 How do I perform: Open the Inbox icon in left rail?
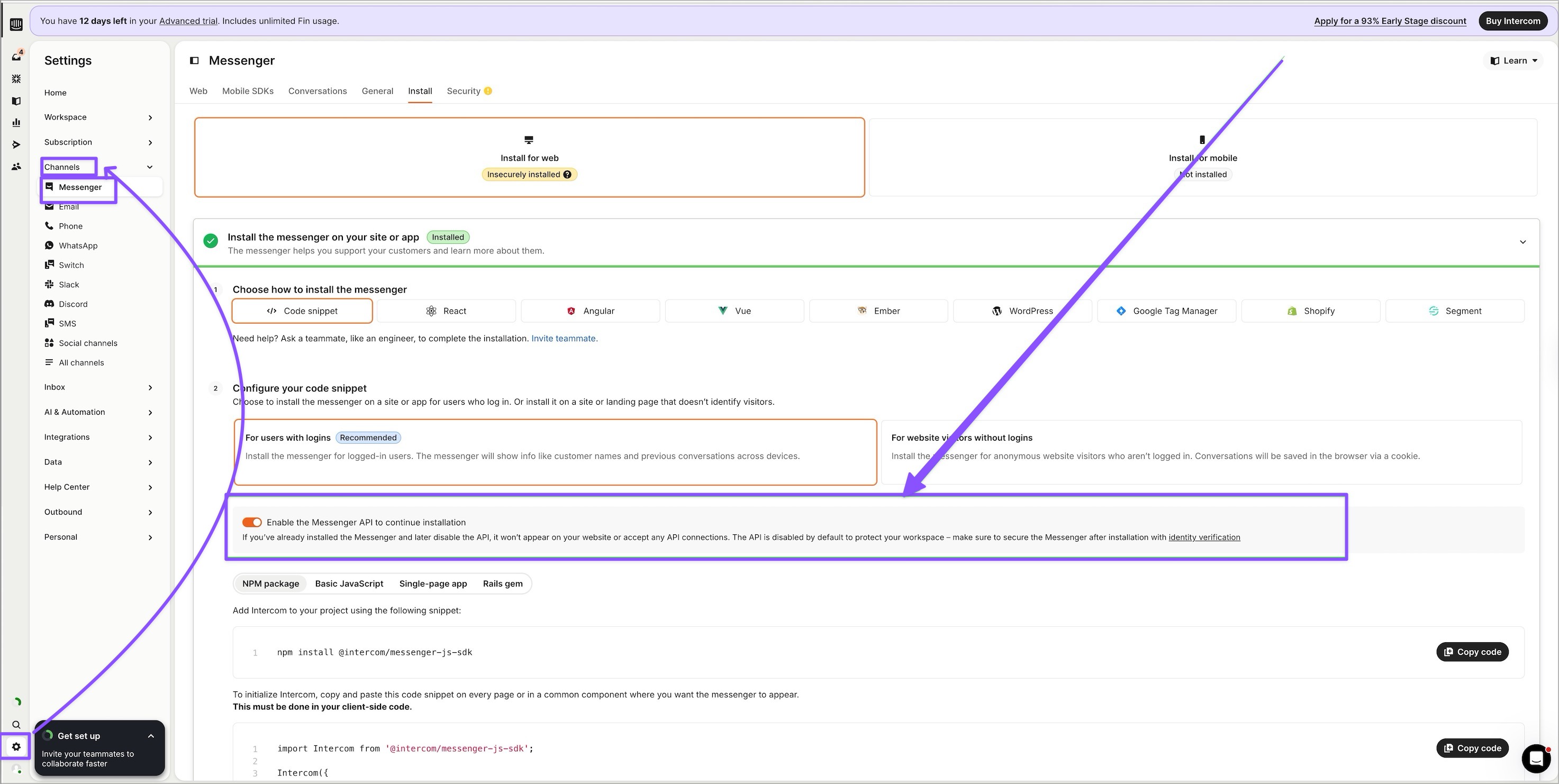tap(16, 57)
